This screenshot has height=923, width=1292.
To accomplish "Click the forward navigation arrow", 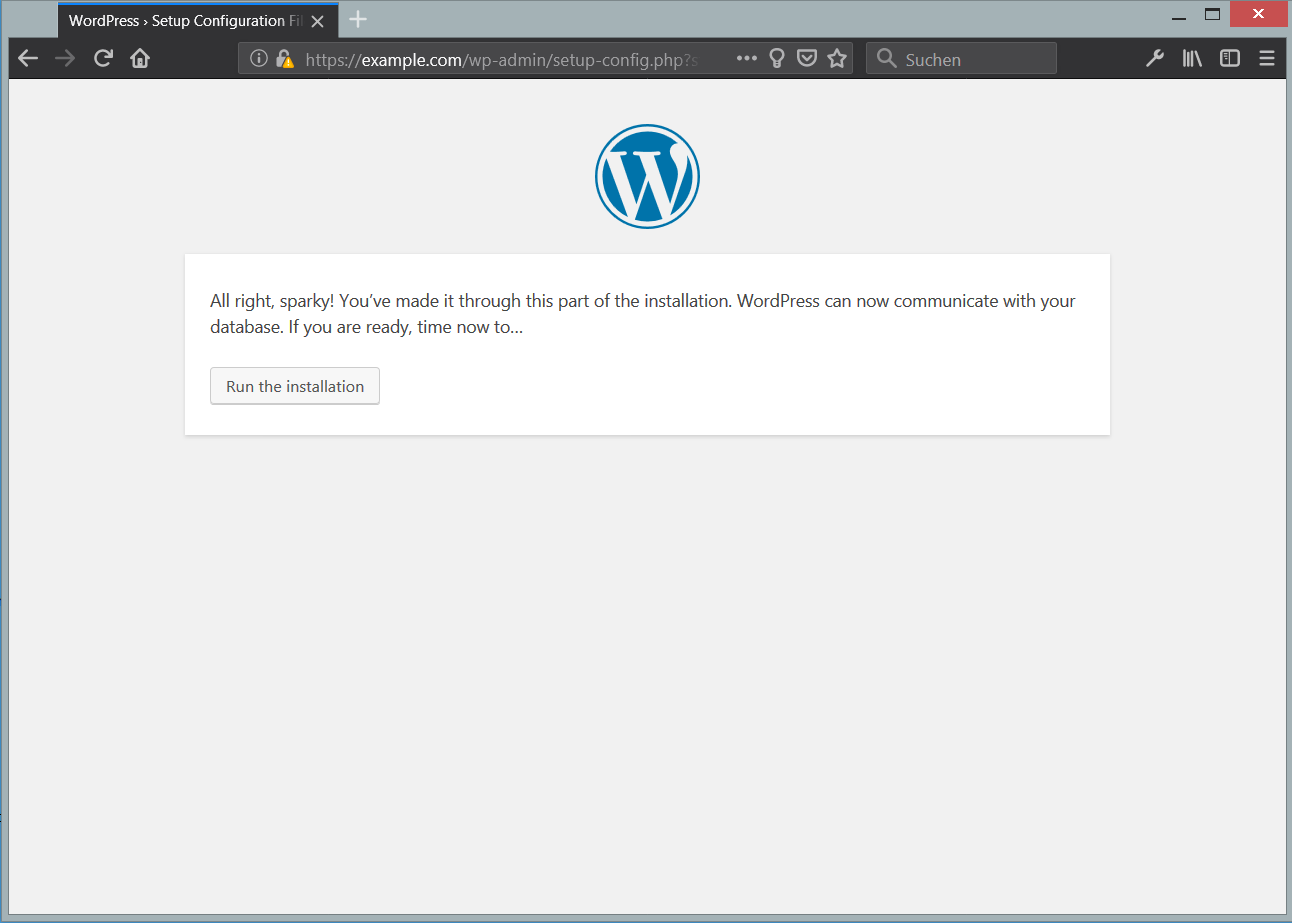I will point(65,59).
